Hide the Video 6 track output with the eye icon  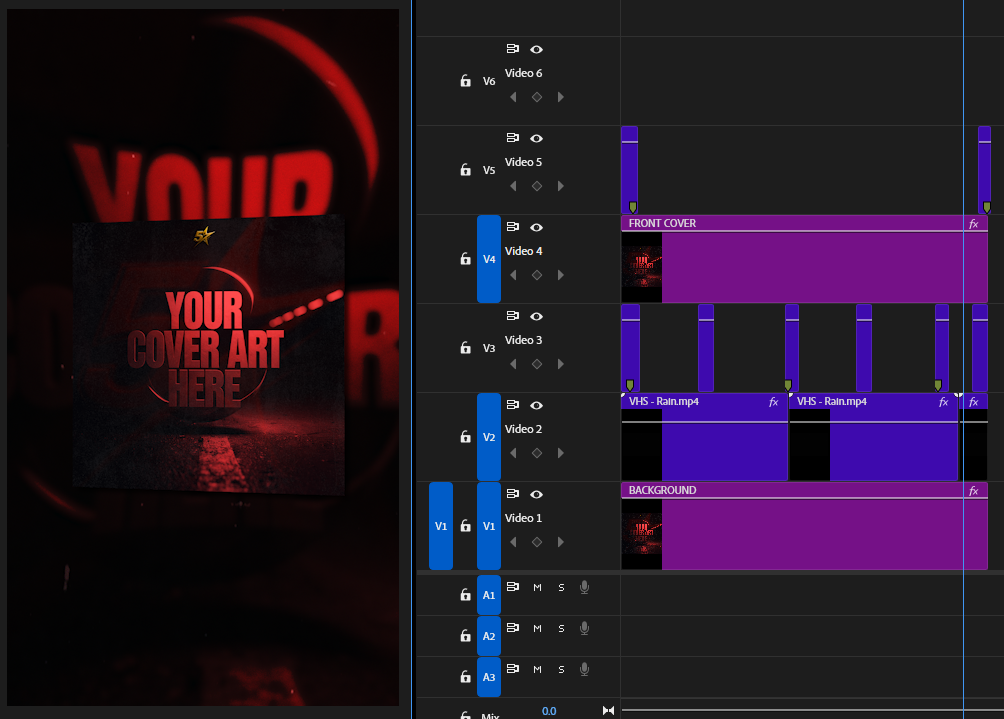537,49
